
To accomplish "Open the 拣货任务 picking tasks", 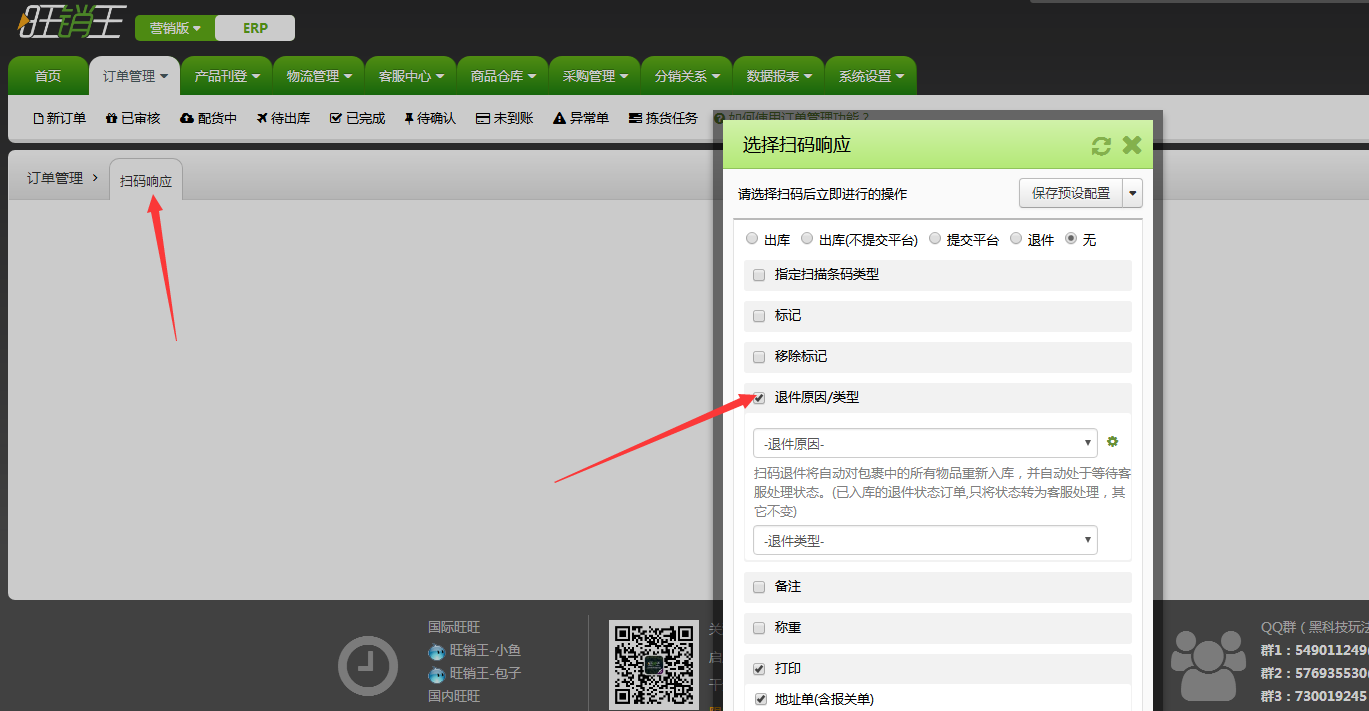I will click(663, 118).
